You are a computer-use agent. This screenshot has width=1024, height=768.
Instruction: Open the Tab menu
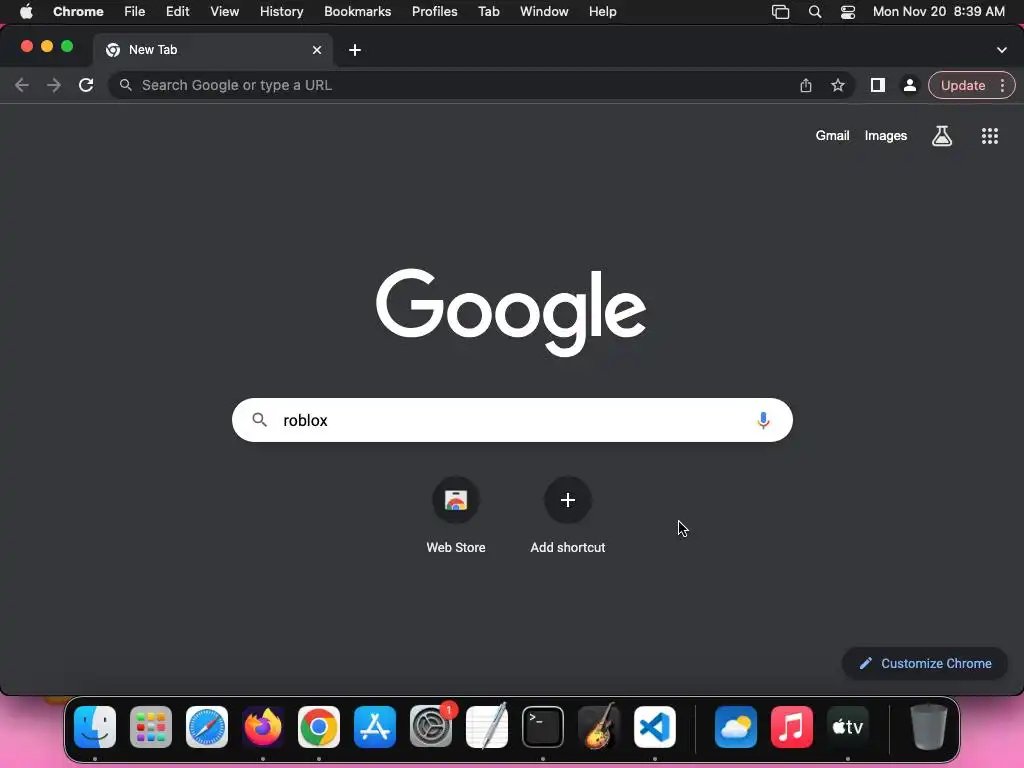[488, 12]
